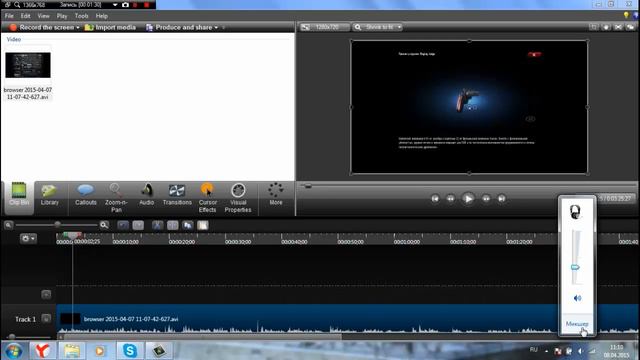Screen dimensions: 640x360
Task: Click the timeline zoom slider handle
Action: [x=58, y=224]
